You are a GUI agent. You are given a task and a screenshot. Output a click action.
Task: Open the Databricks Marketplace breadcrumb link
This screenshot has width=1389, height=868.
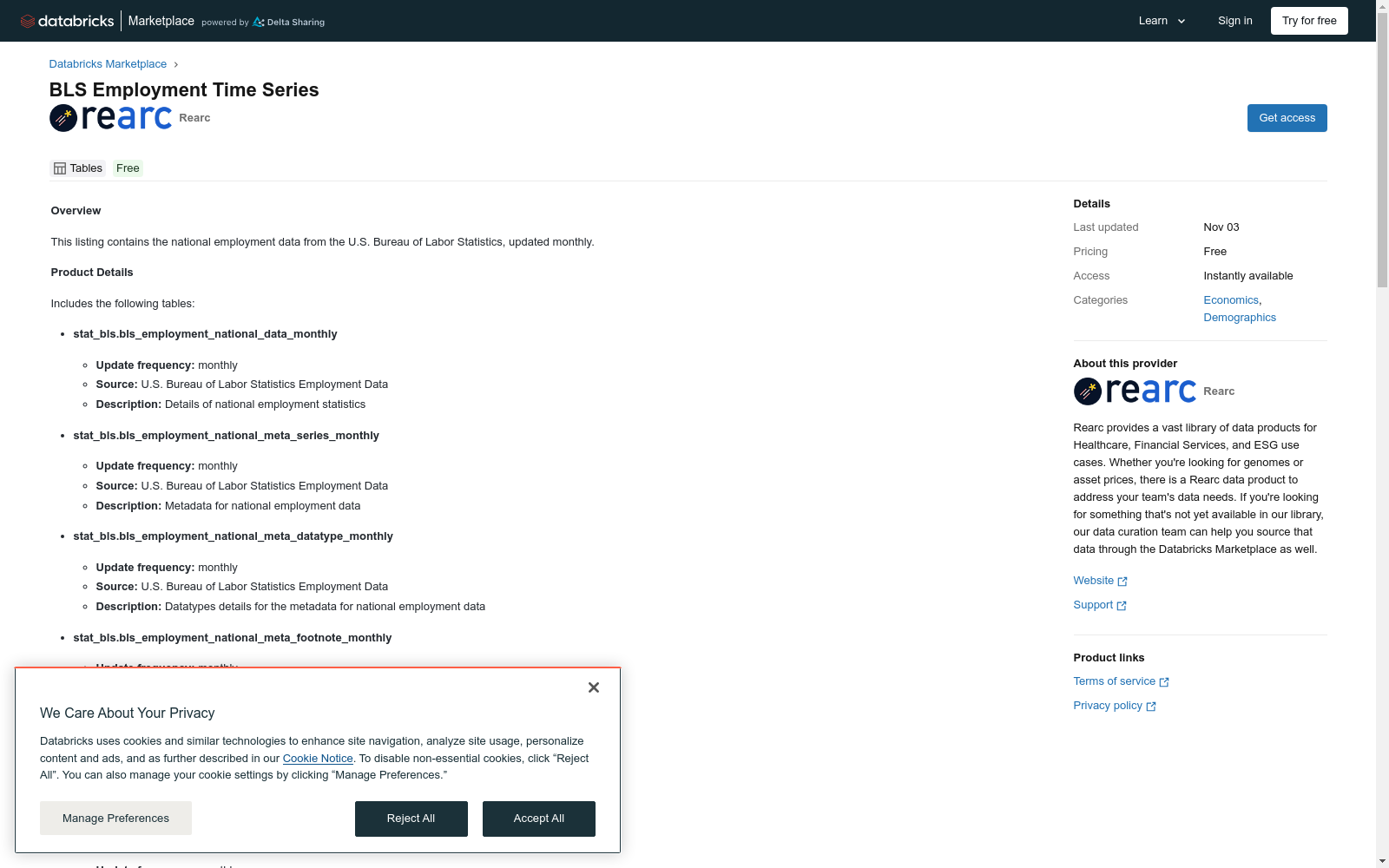click(108, 64)
